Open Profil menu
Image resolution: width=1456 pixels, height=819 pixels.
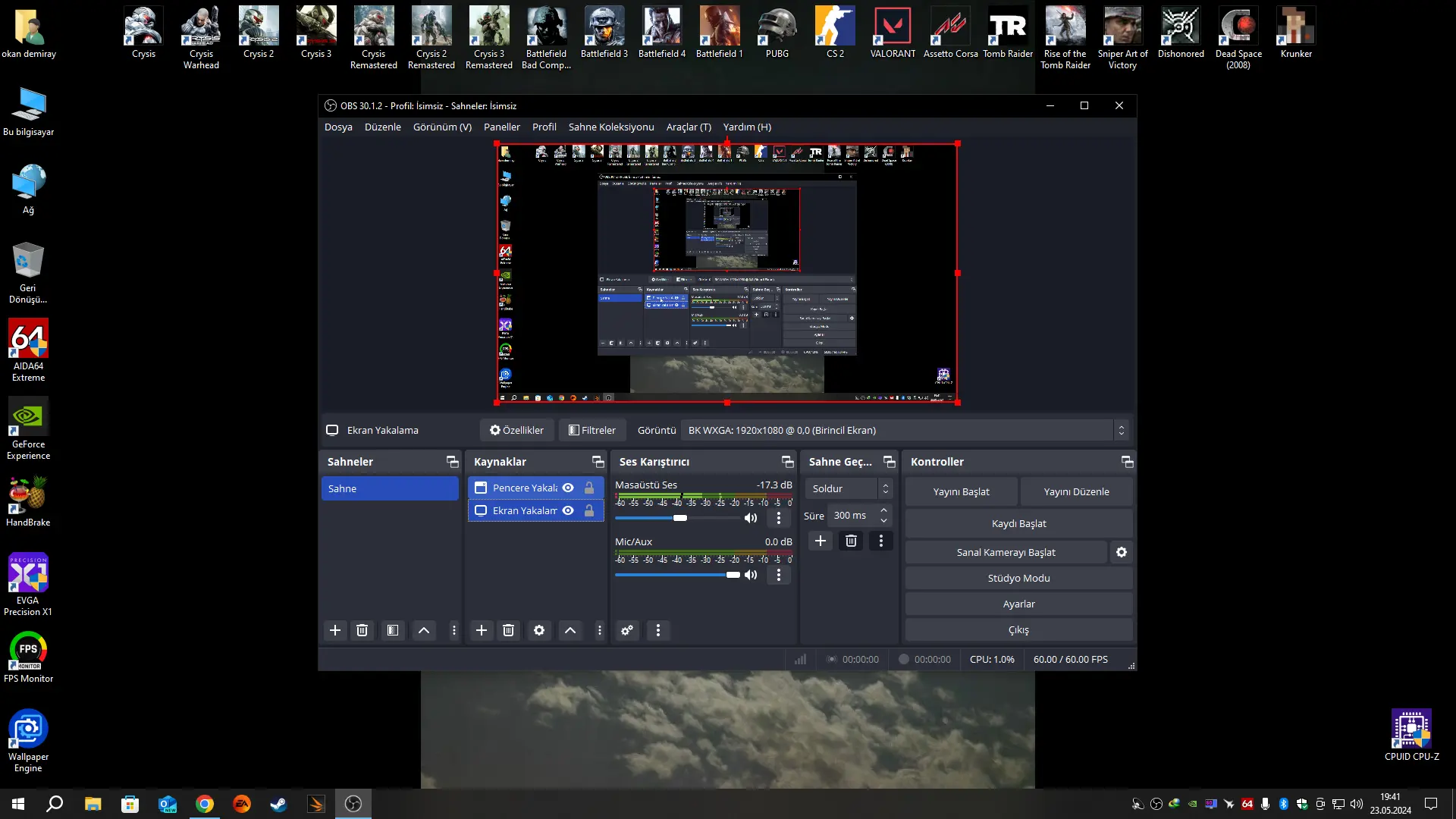544,127
